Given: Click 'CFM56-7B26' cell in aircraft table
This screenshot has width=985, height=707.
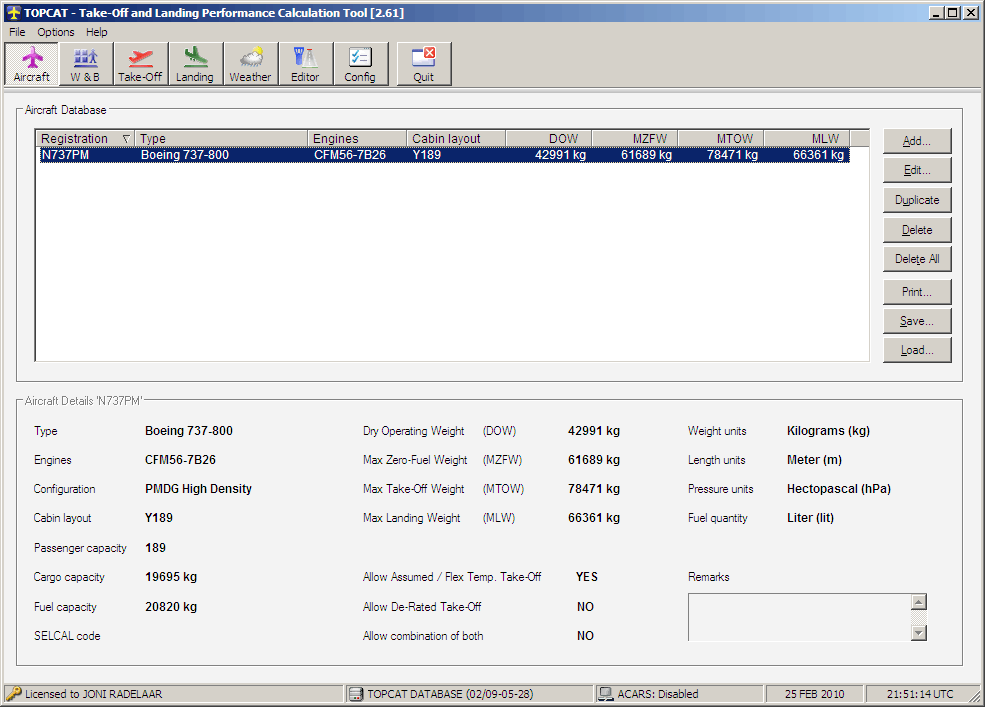Looking at the screenshot, I should pyautogui.click(x=350, y=155).
